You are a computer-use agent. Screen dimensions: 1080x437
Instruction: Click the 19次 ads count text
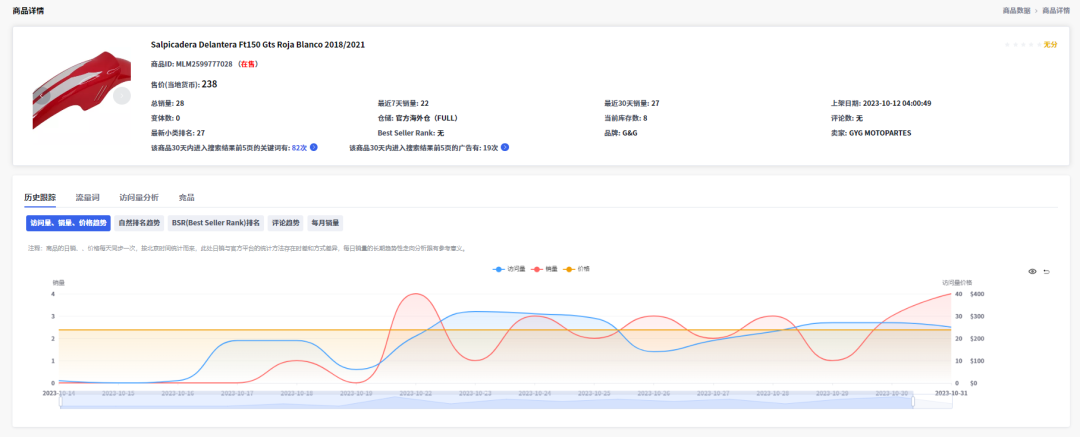[x=490, y=148]
